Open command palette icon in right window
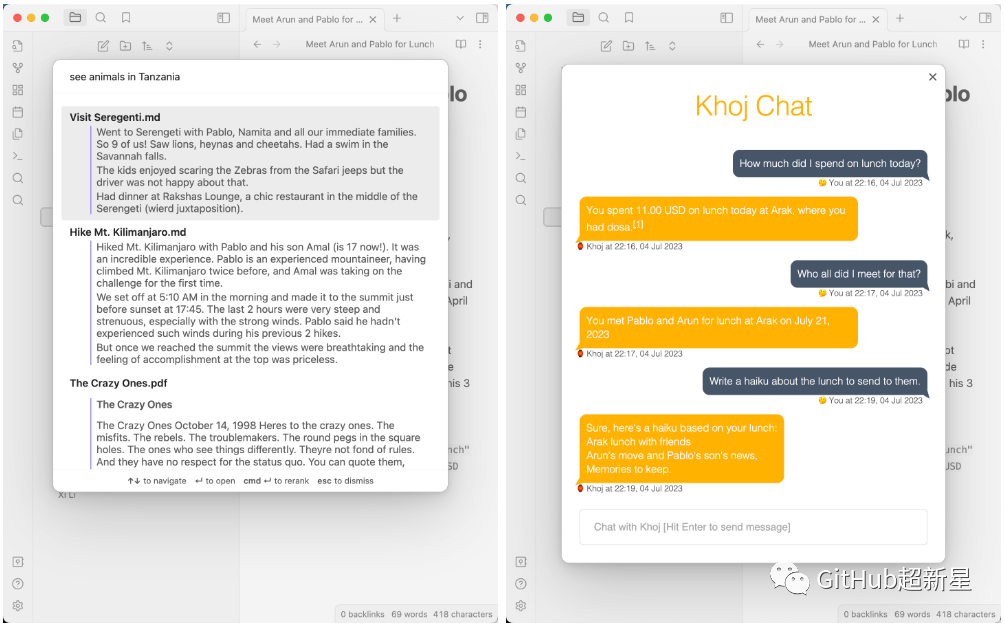Screen dimensions: 1005x624 pyautogui.click(x=521, y=156)
